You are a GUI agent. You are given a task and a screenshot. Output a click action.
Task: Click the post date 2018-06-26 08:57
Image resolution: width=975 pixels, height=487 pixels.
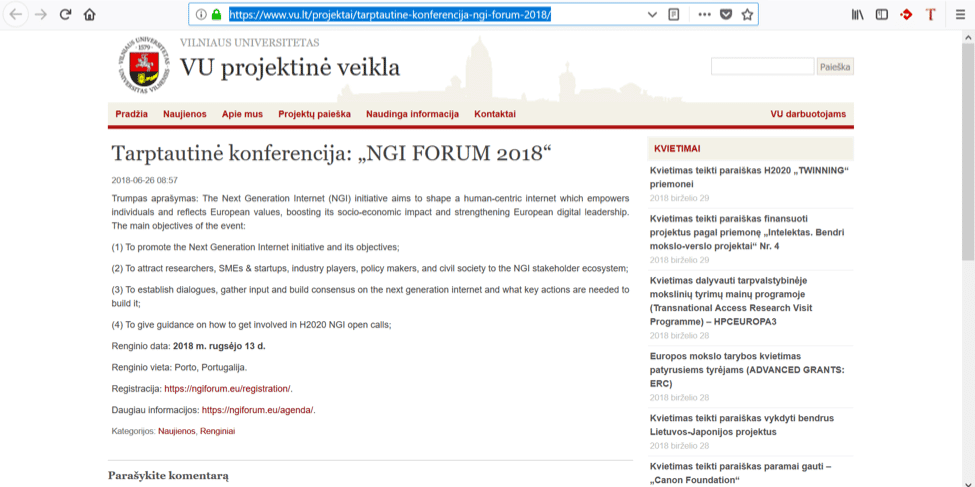(145, 180)
